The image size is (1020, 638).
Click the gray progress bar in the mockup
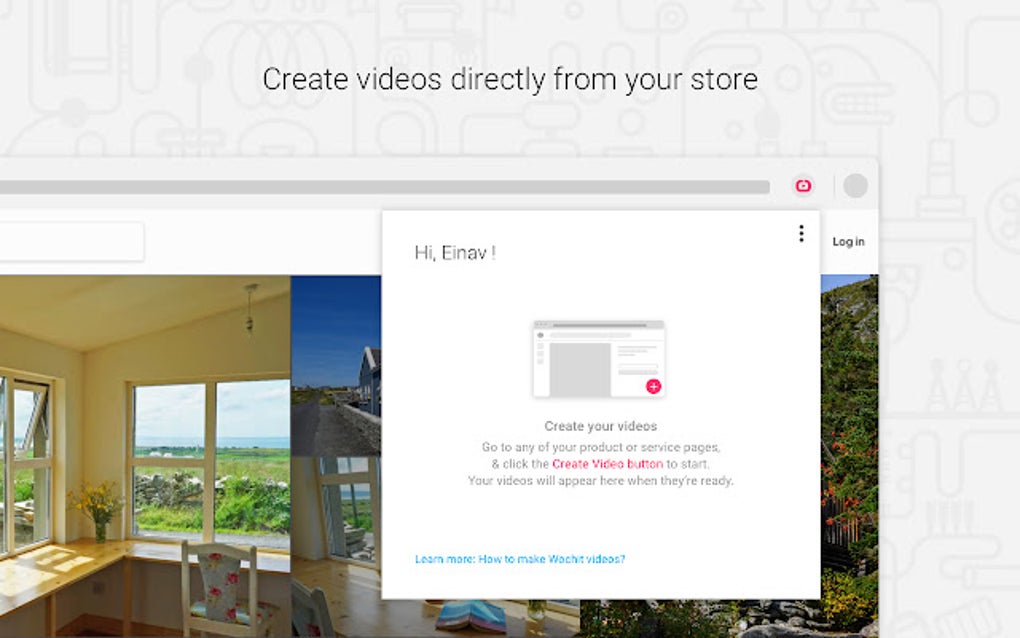point(600,324)
